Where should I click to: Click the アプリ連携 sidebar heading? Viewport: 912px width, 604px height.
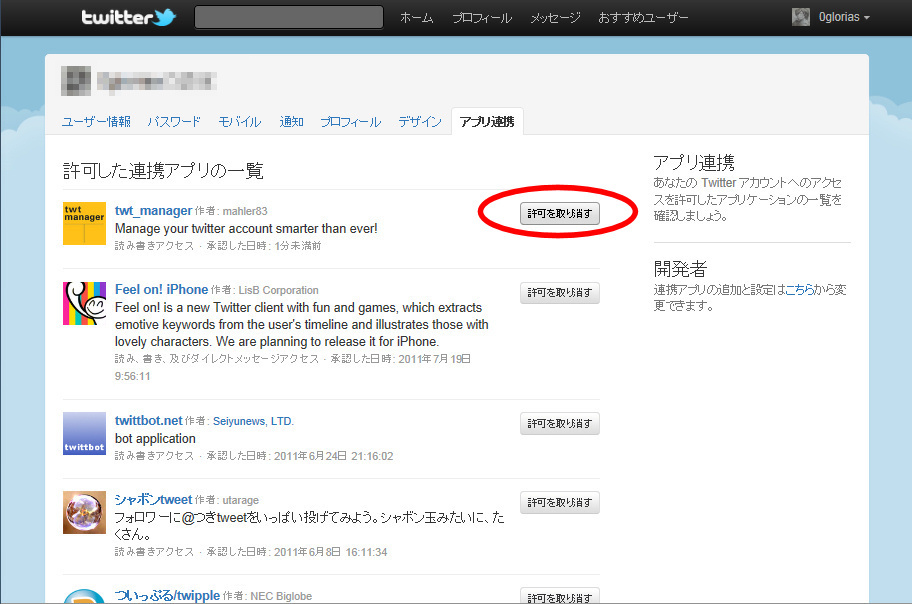(694, 162)
